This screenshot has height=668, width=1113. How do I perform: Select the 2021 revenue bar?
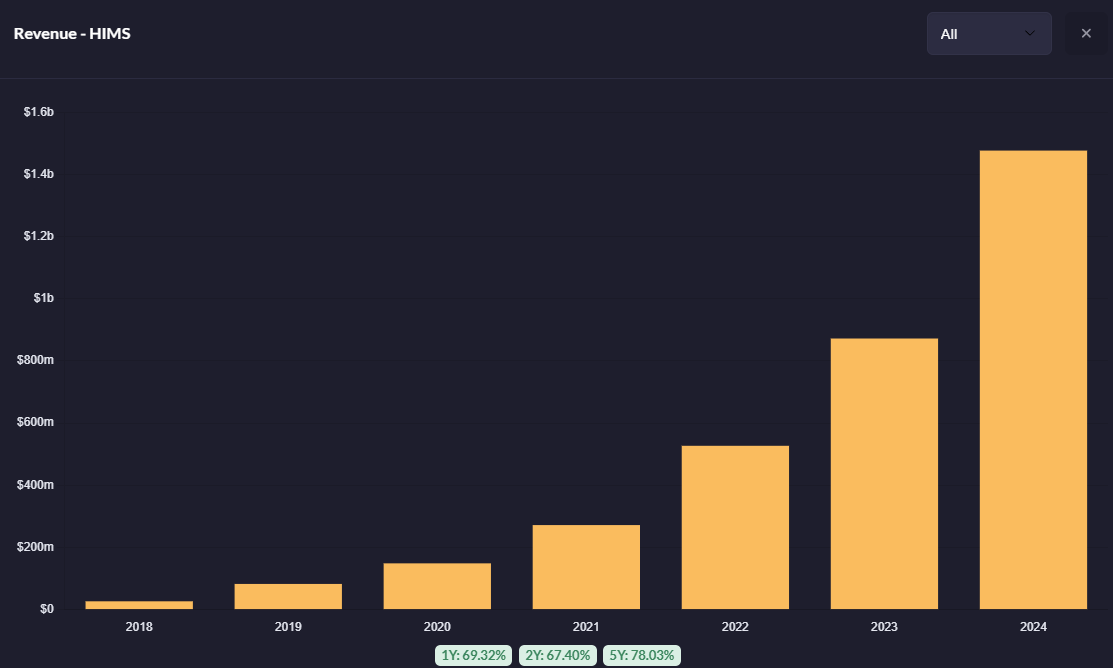tap(586, 567)
